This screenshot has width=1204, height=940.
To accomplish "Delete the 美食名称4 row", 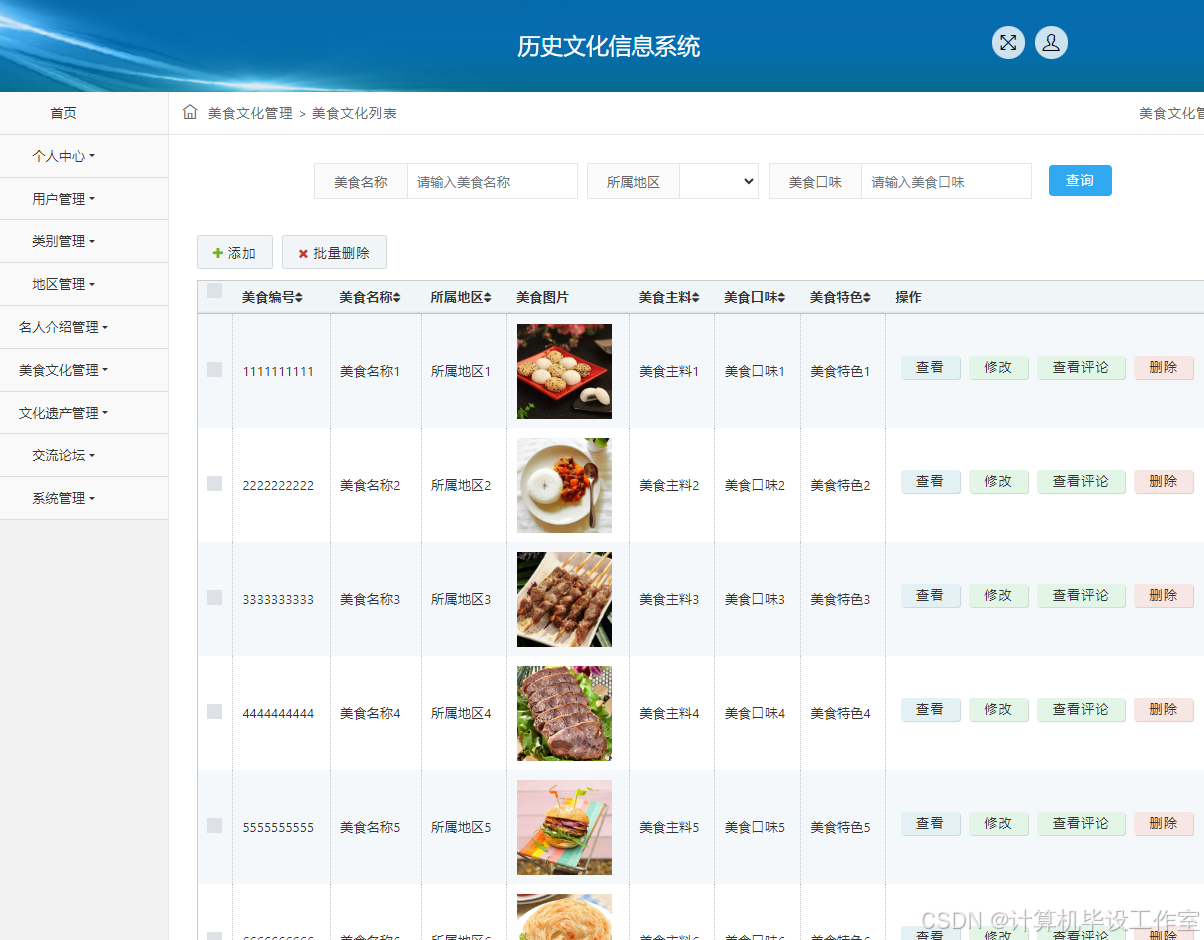I will pos(1164,710).
